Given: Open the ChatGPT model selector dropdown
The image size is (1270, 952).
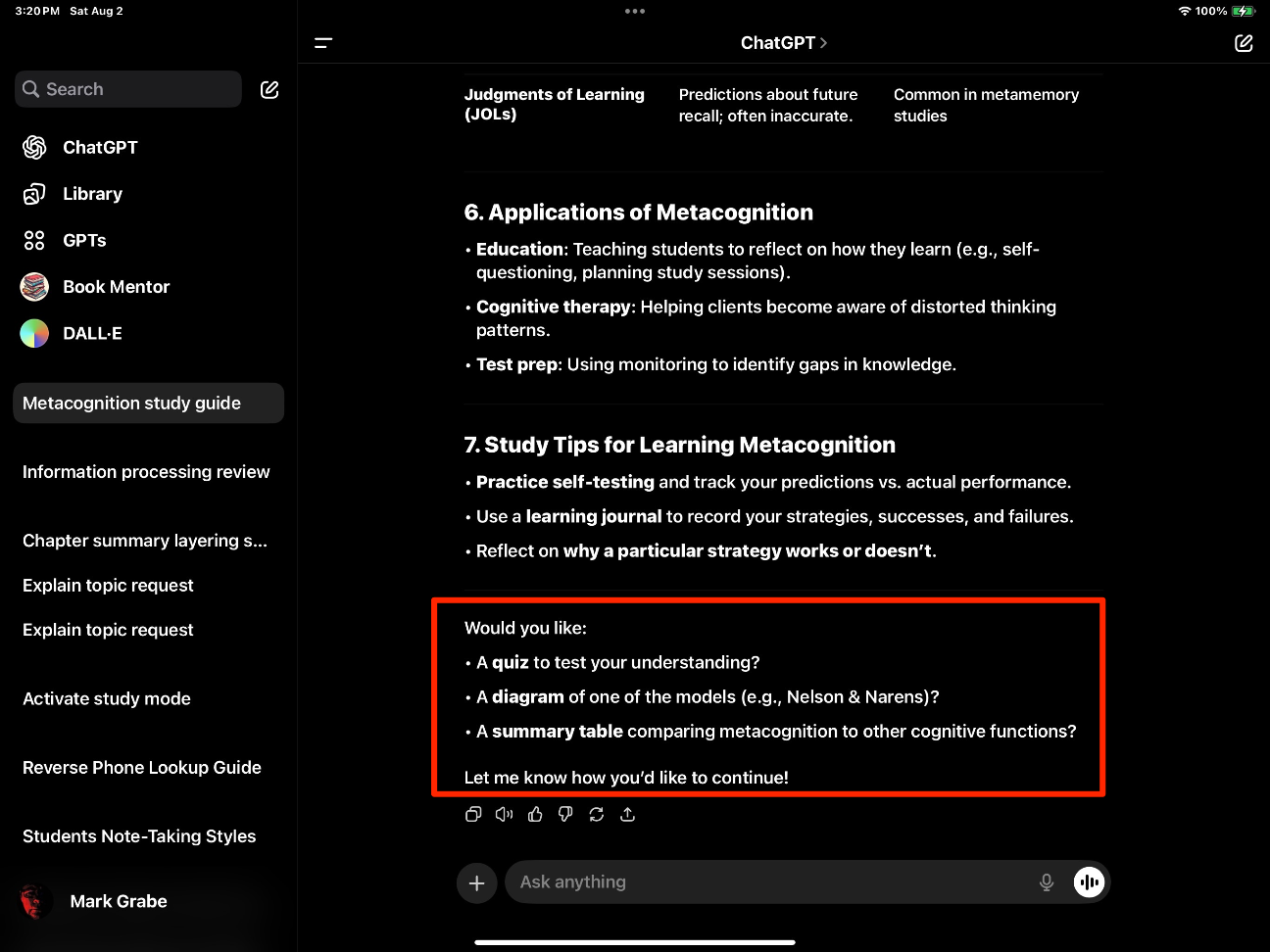Looking at the screenshot, I should click(x=783, y=43).
